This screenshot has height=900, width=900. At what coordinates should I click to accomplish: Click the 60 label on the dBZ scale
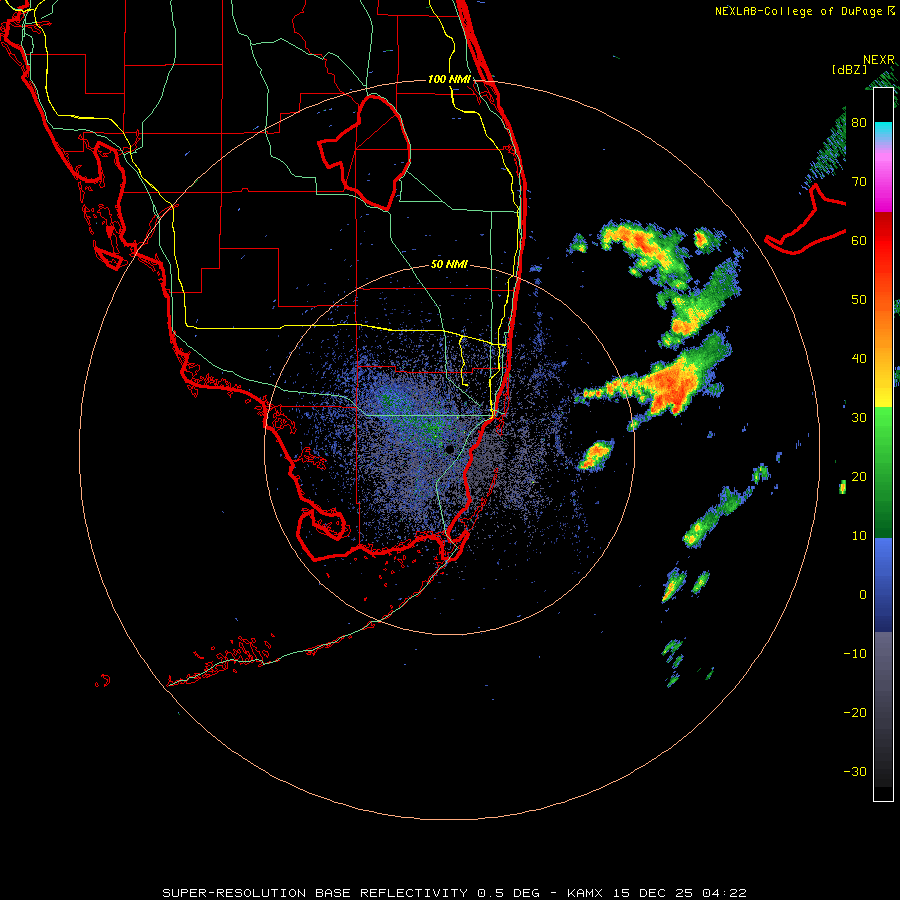[859, 241]
